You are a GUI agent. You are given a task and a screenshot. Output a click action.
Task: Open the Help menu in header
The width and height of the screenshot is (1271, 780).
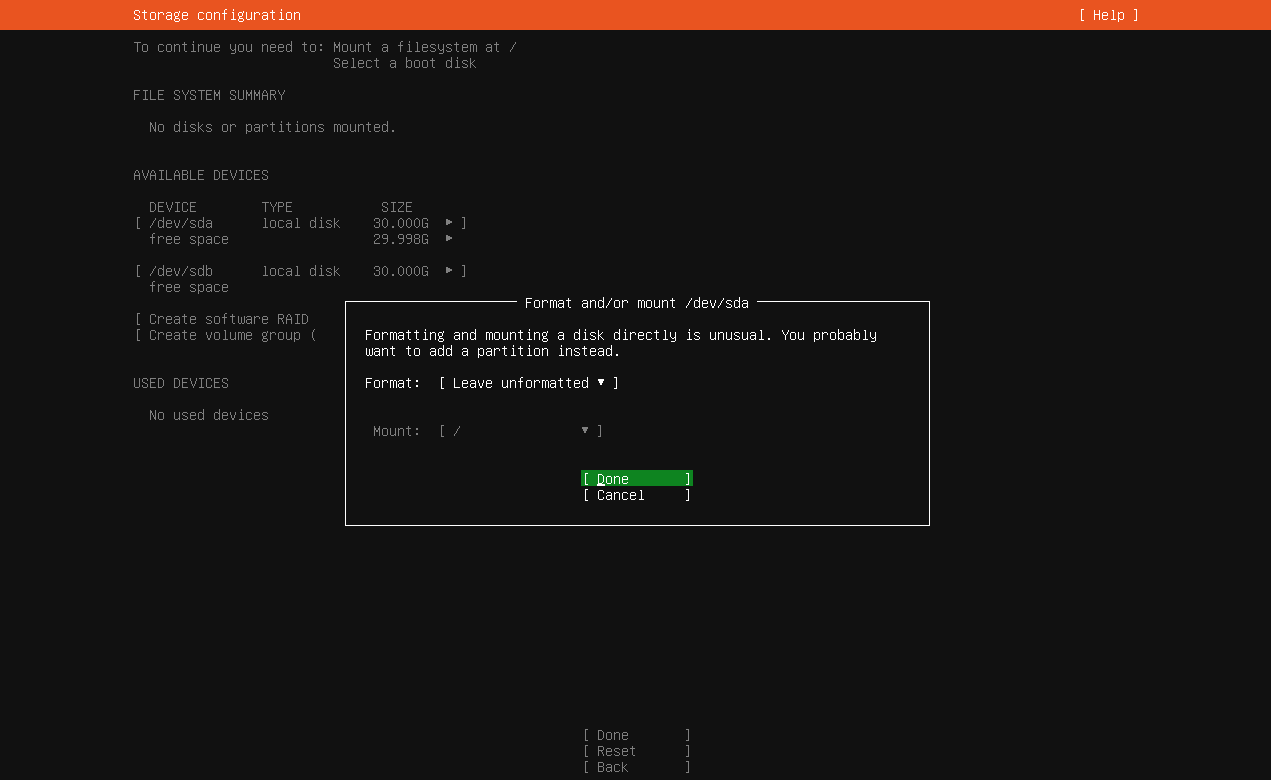(1108, 15)
